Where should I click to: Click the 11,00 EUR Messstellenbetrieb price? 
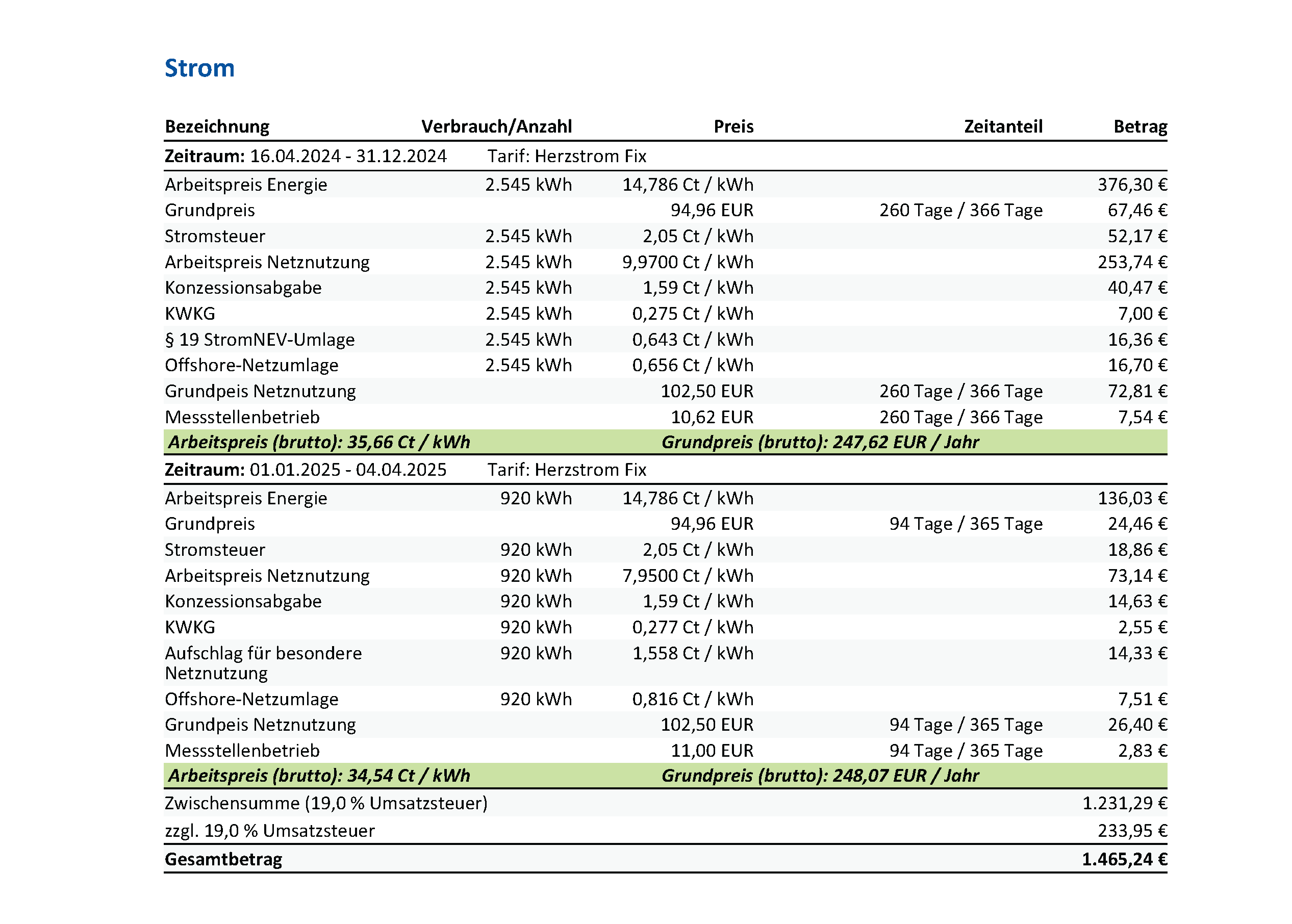[x=712, y=751]
